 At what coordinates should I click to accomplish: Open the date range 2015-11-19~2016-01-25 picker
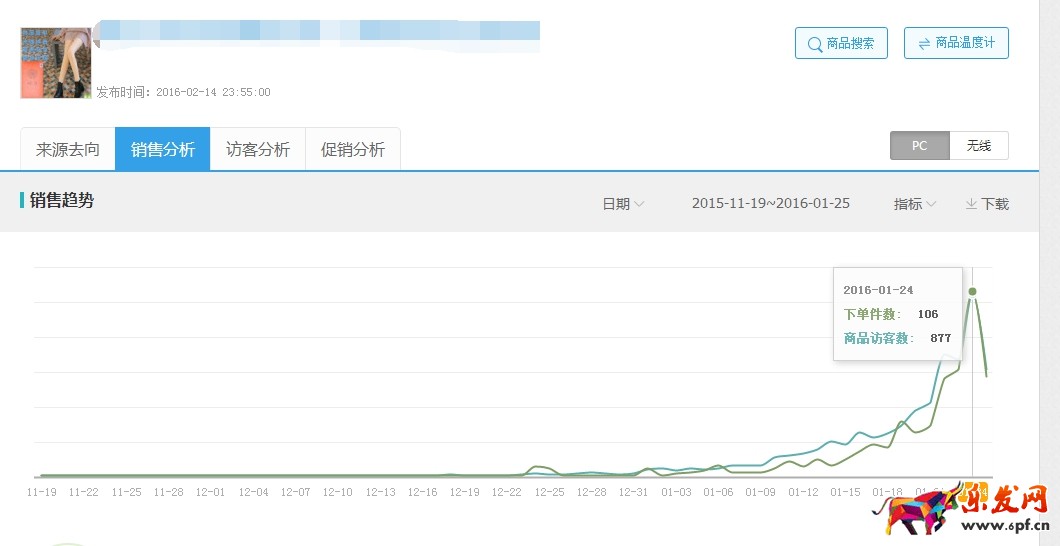770,203
